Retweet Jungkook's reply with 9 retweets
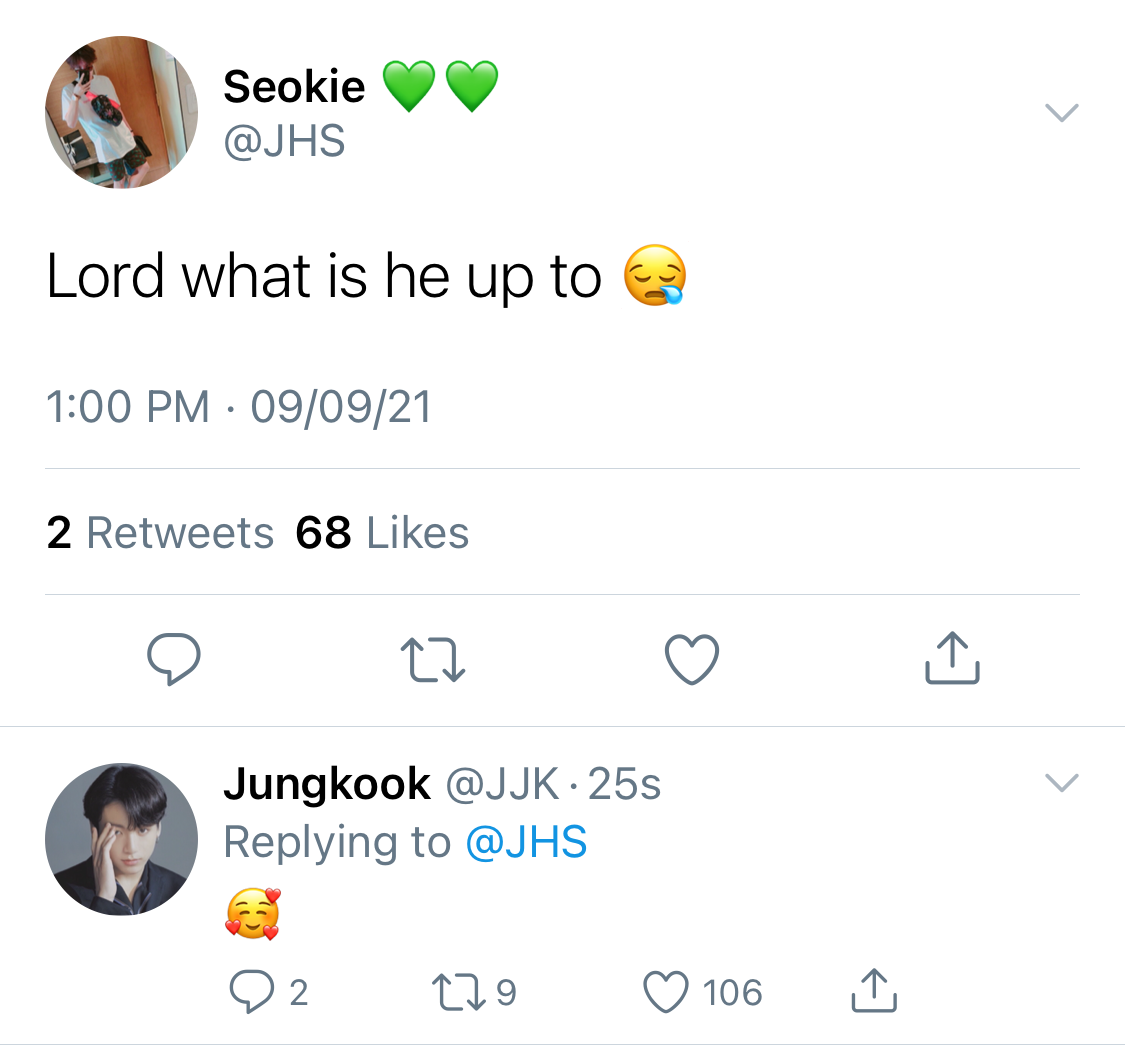This screenshot has height=1045, width=1125. coord(458,992)
